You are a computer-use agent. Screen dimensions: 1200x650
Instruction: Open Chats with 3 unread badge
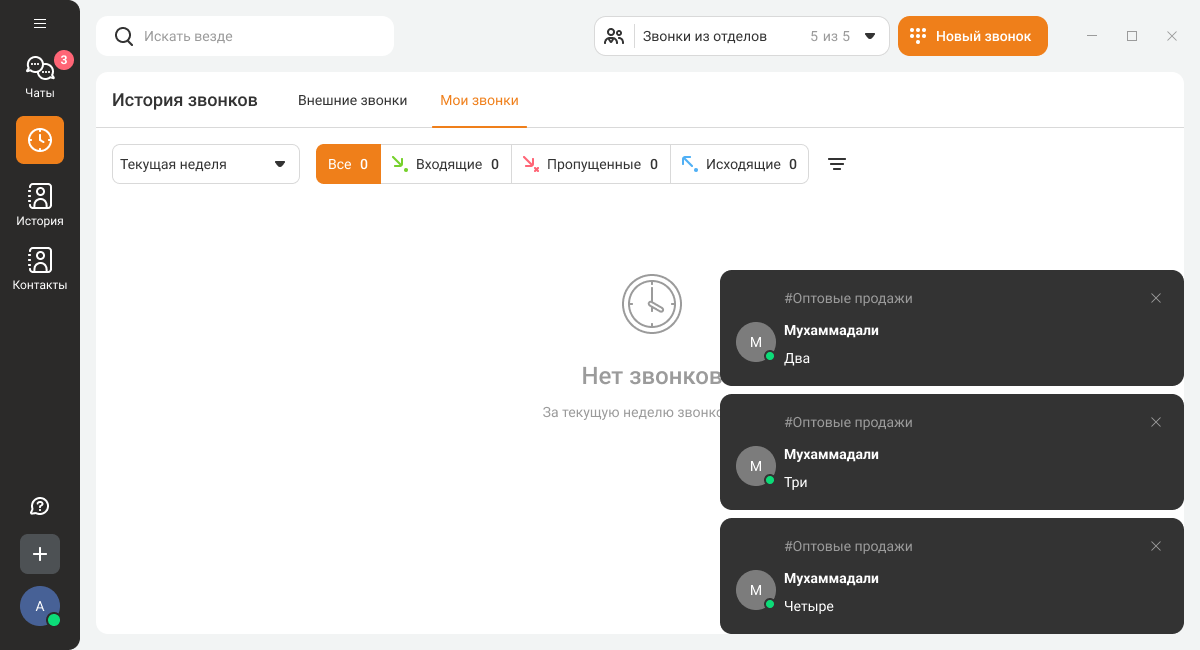[x=40, y=77]
